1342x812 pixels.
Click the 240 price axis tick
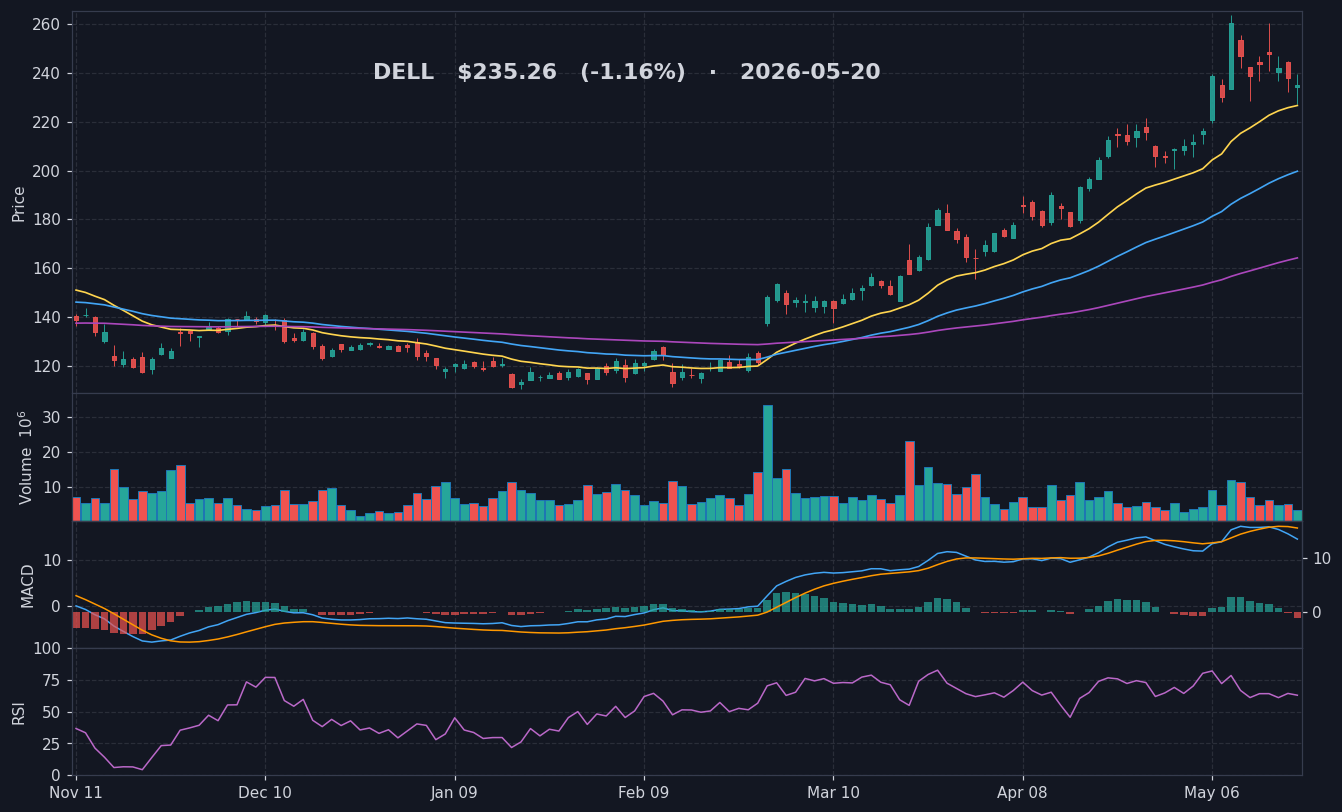[x=45, y=73]
